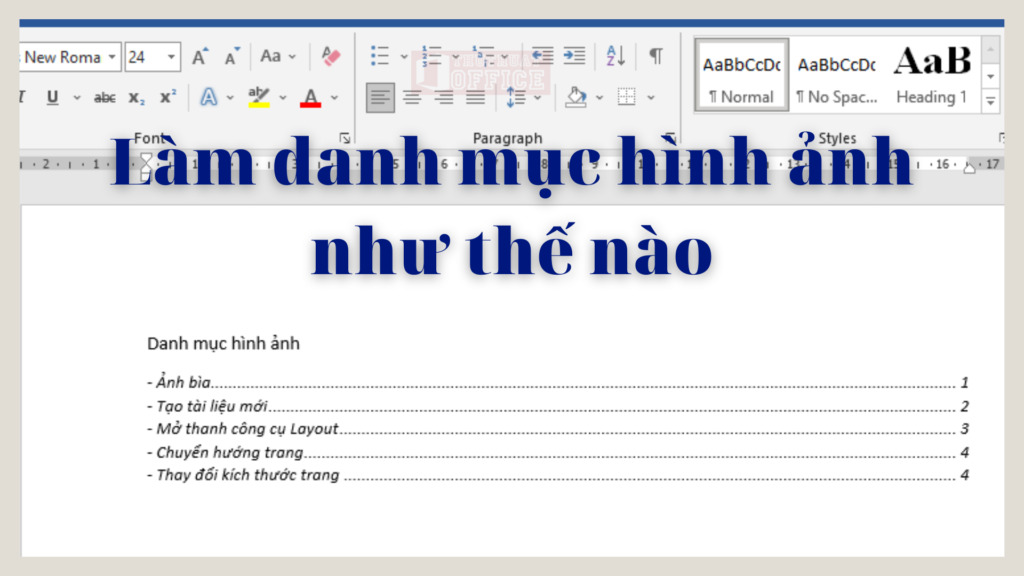The height and width of the screenshot is (576, 1024).
Task: Toggle Underline formatting on selected text
Action: point(52,97)
